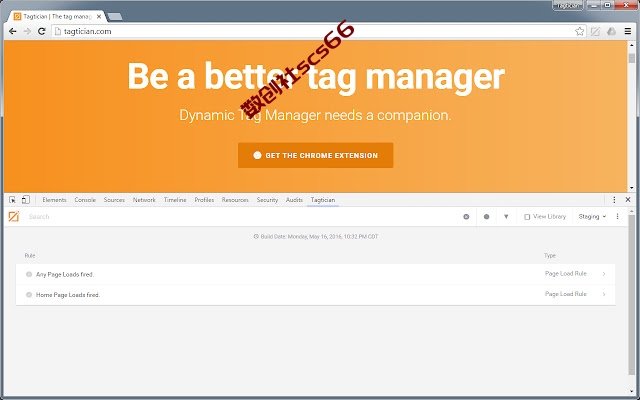Click the cloud extension icon in browser toolbar

611,31
